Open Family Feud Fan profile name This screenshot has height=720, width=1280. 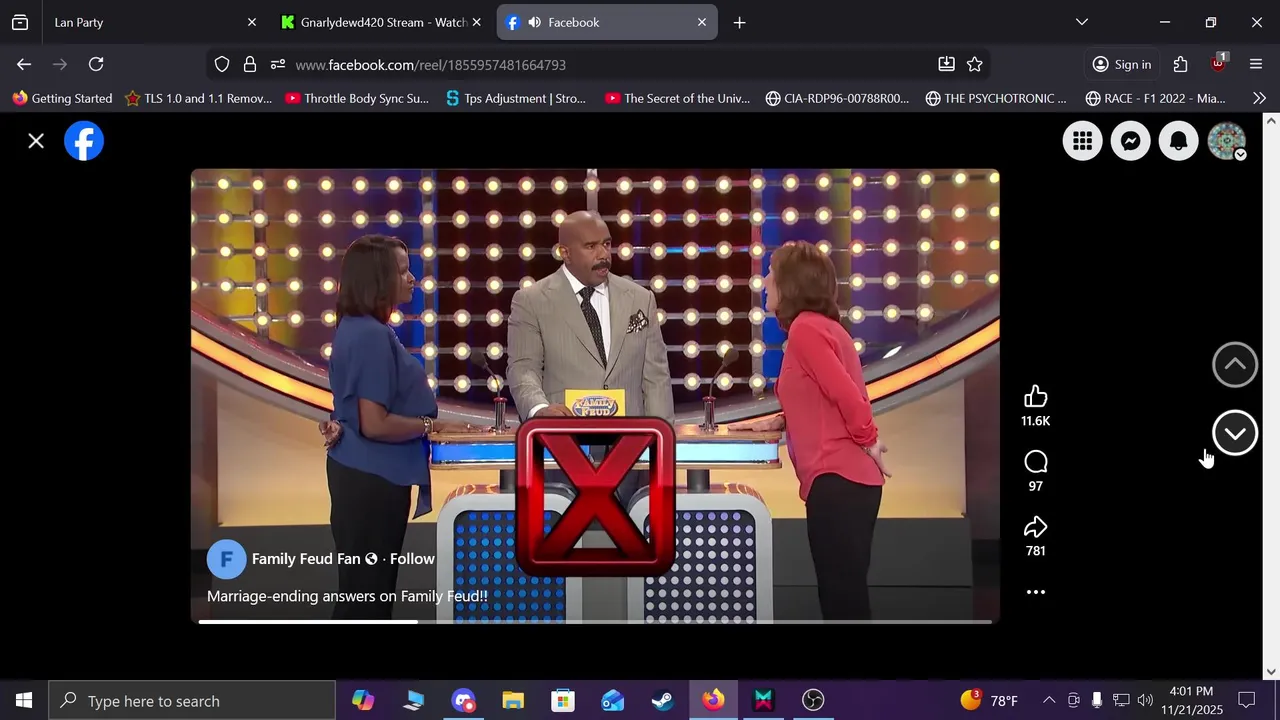[306, 559]
